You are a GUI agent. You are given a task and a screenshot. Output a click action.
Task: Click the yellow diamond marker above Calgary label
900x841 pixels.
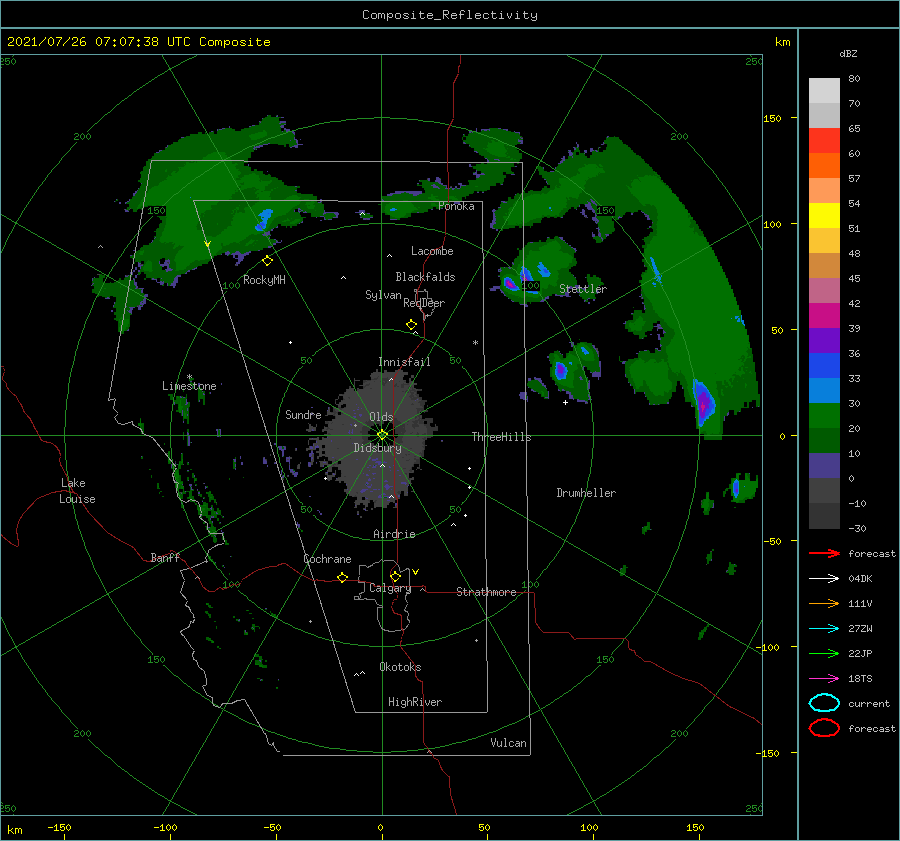point(395,576)
